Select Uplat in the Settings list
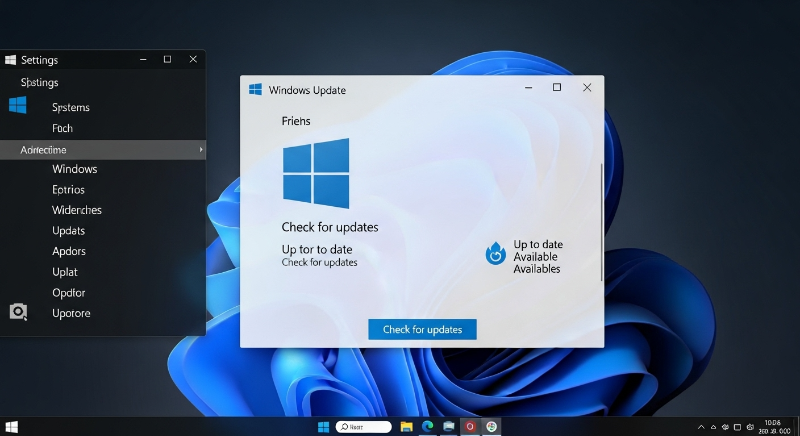 65,272
